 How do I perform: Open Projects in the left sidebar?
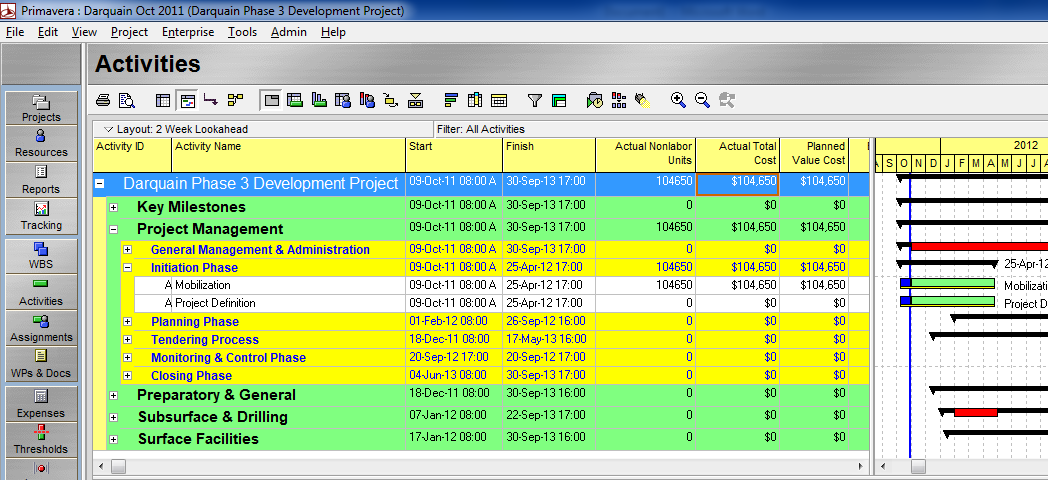tap(41, 108)
